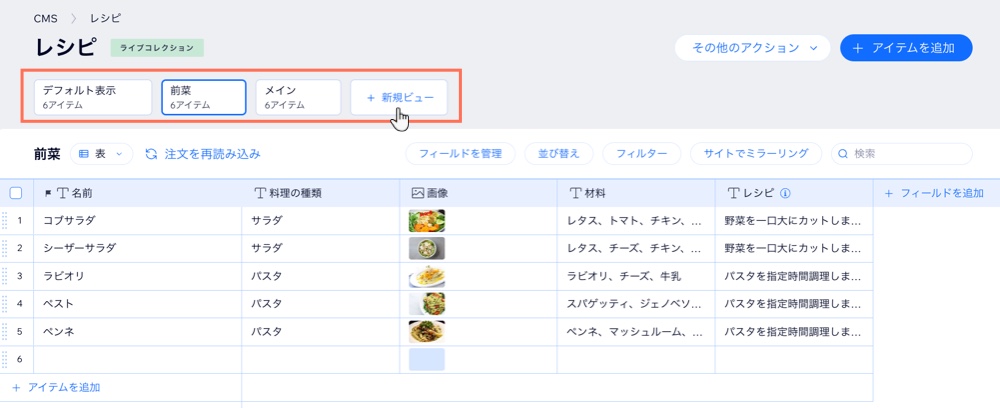
Task: Expand the その他のアクション dropdown
Action: point(751,47)
